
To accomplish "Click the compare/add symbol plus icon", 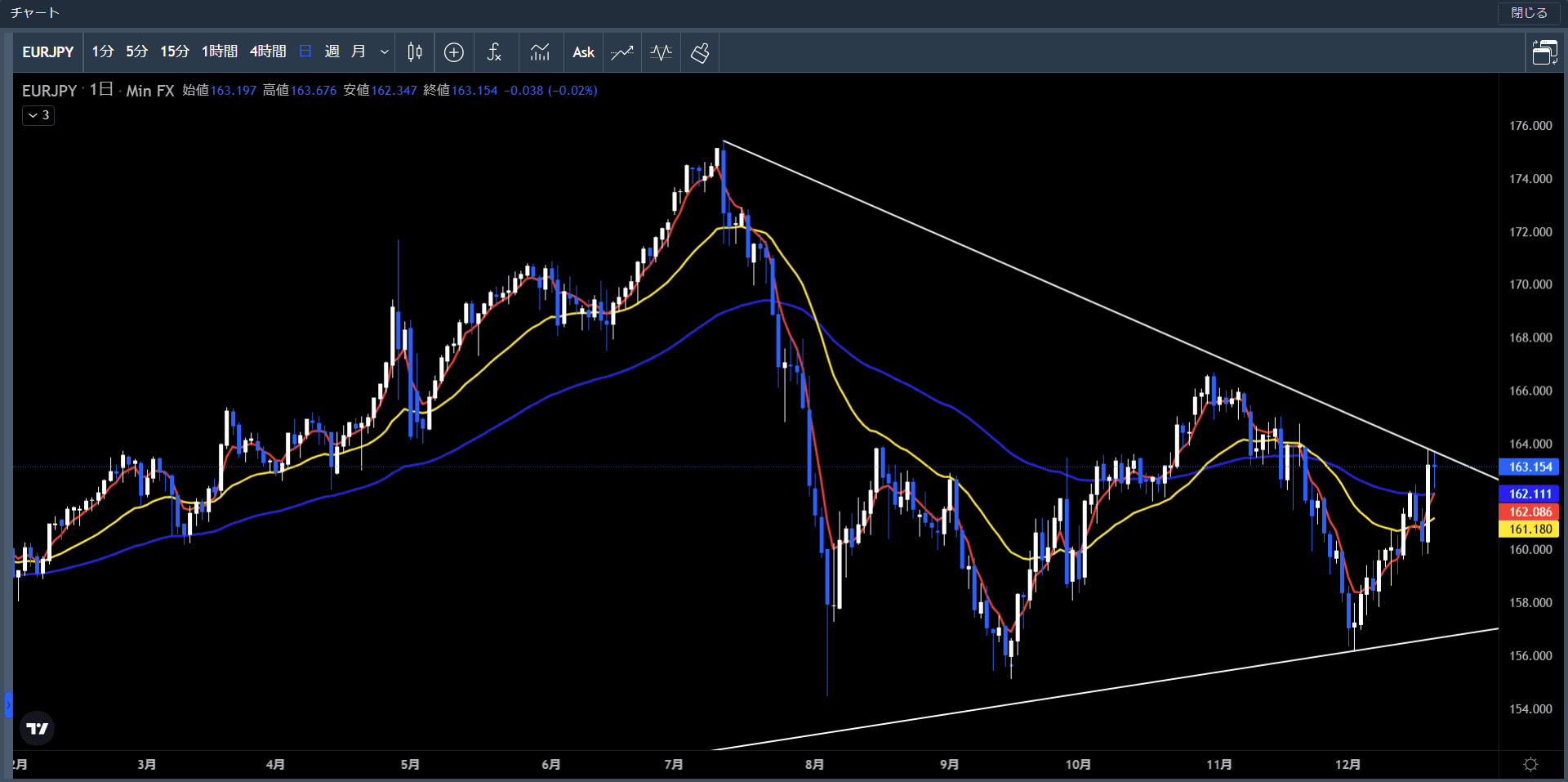I will click(454, 52).
